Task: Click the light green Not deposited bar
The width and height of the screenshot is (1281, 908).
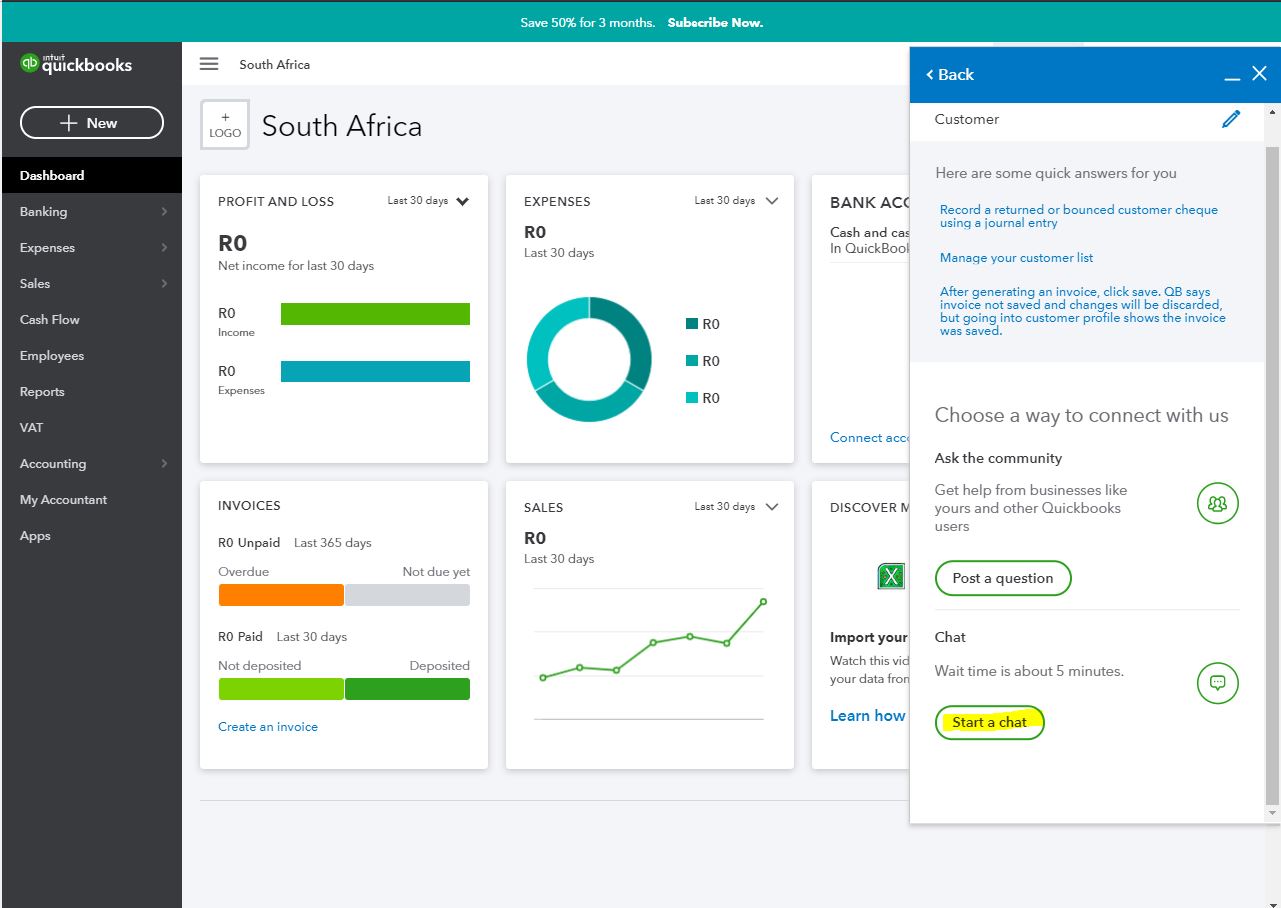Action: coord(281,689)
